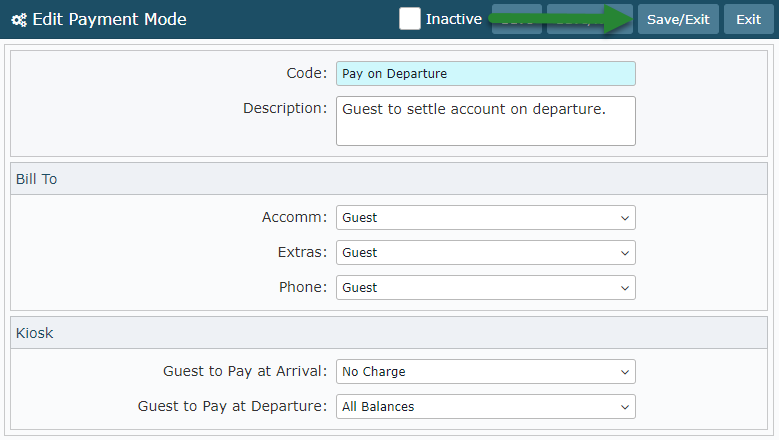Click the Code field label
The height and width of the screenshot is (440, 779).
[x=306, y=74]
